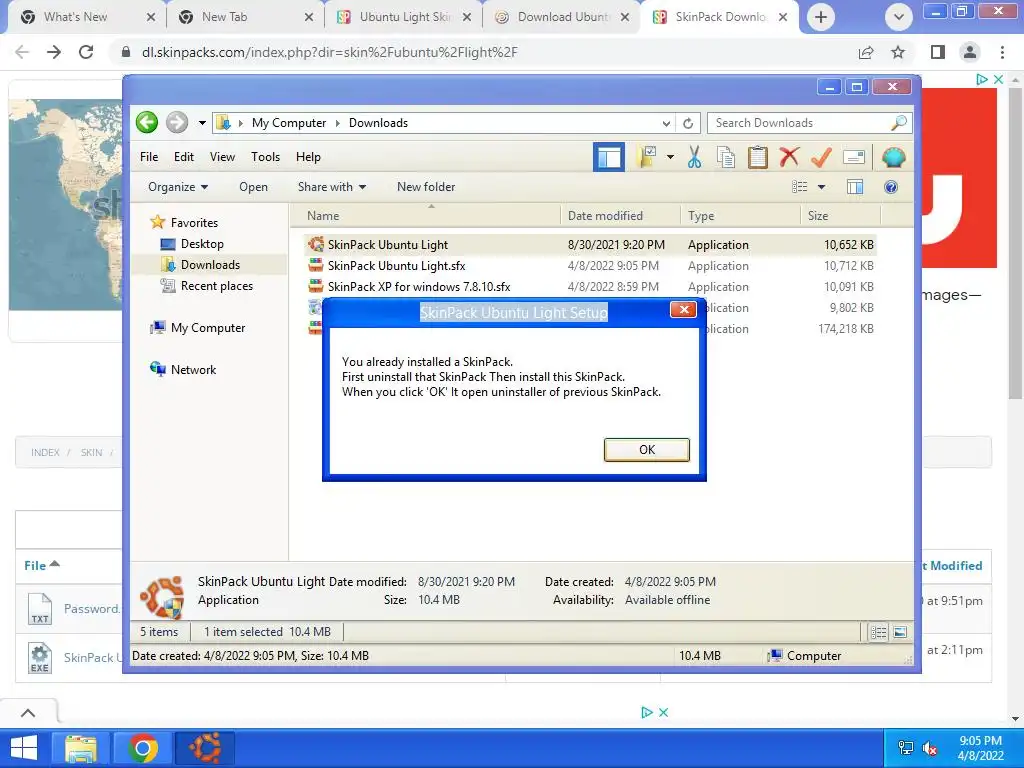Viewport: 1024px width, 768px height.
Task: Click the blue Help question mark icon
Action: click(891, 187)
